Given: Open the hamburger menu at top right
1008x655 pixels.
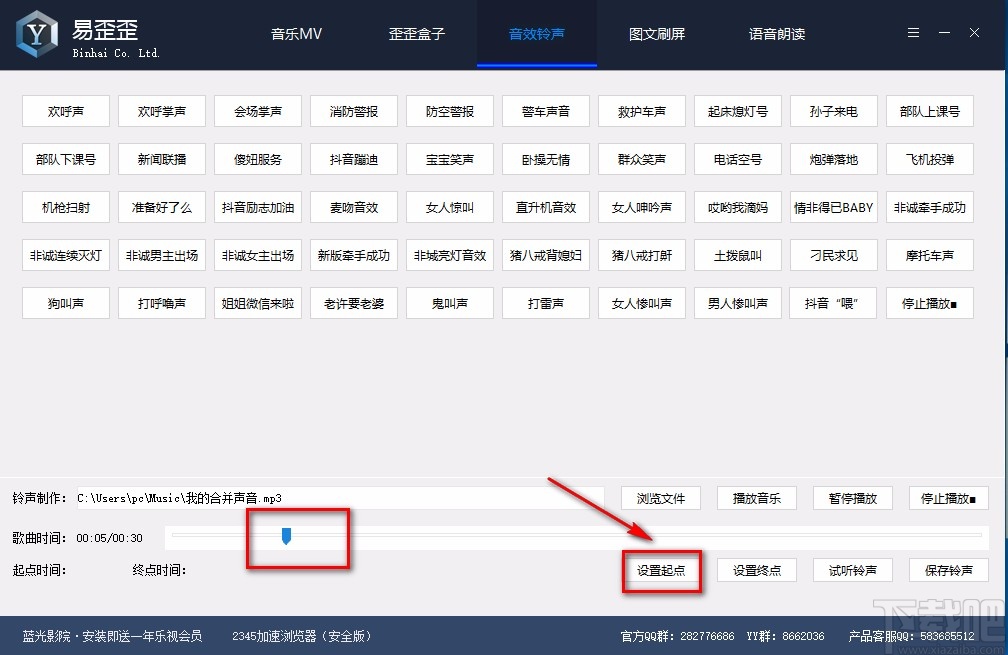Looking at the screenshot, I should (912, 31).
